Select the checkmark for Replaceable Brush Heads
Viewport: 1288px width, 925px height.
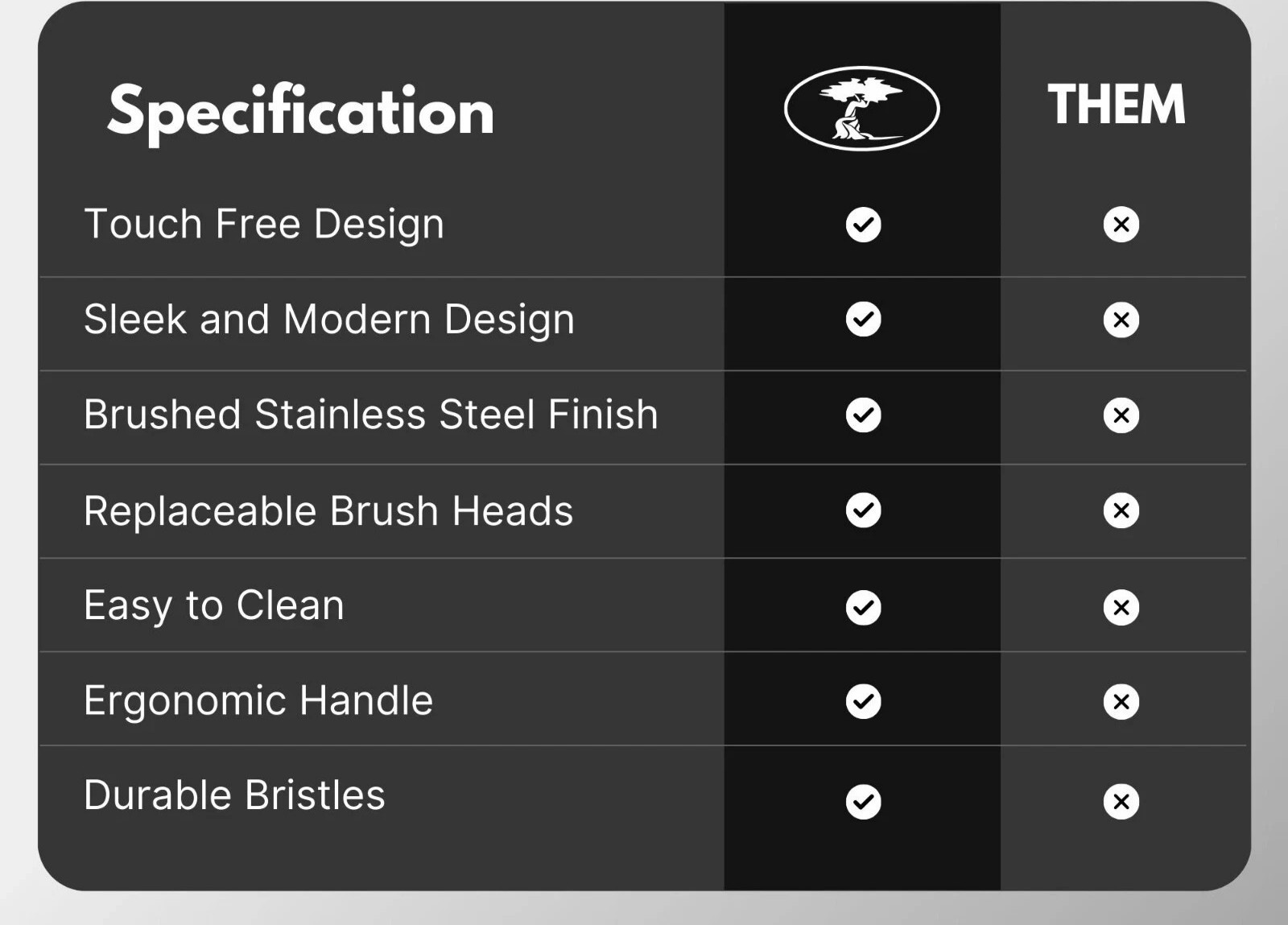[864, 510]
